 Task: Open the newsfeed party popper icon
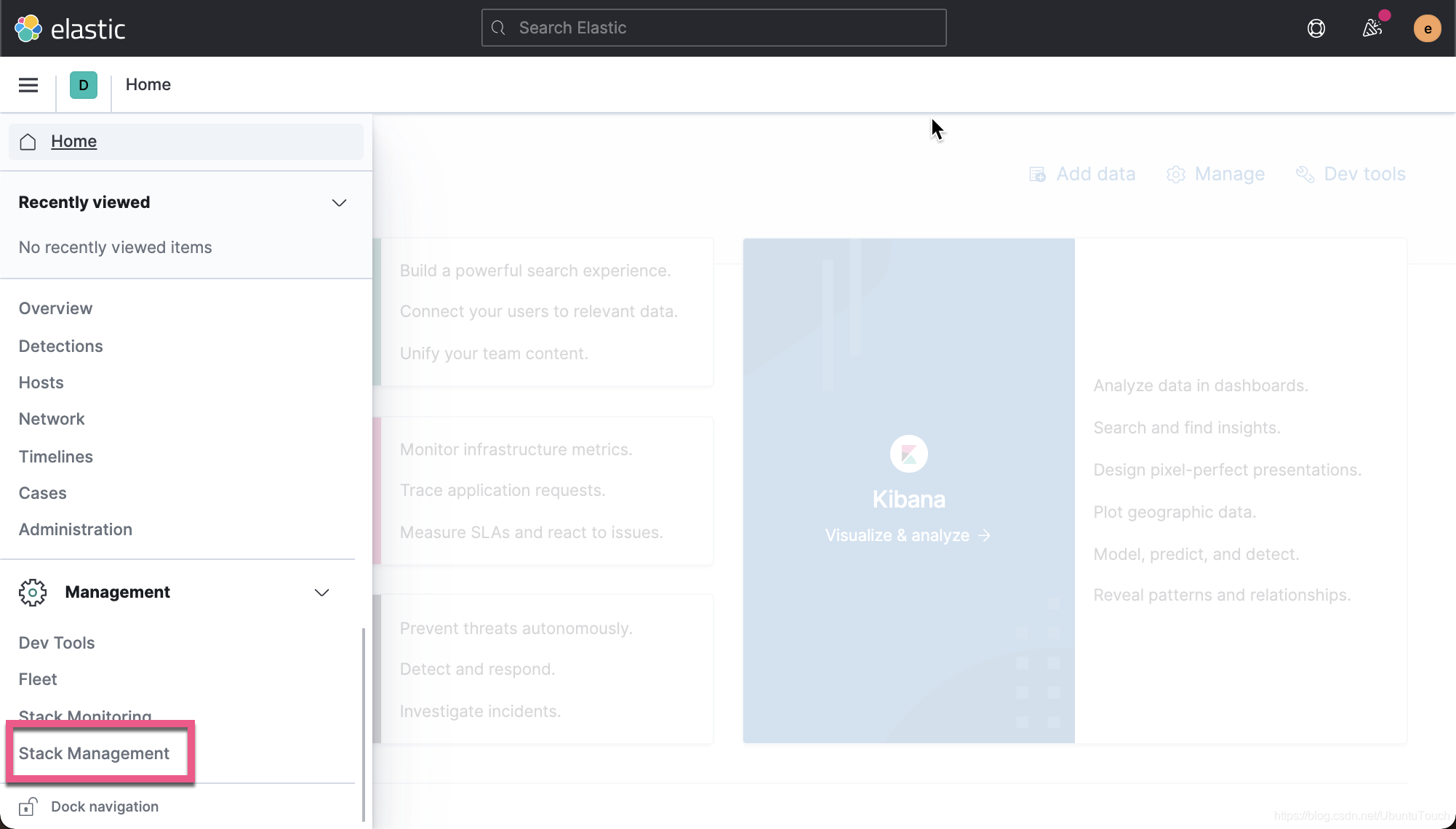point(1372,28)
